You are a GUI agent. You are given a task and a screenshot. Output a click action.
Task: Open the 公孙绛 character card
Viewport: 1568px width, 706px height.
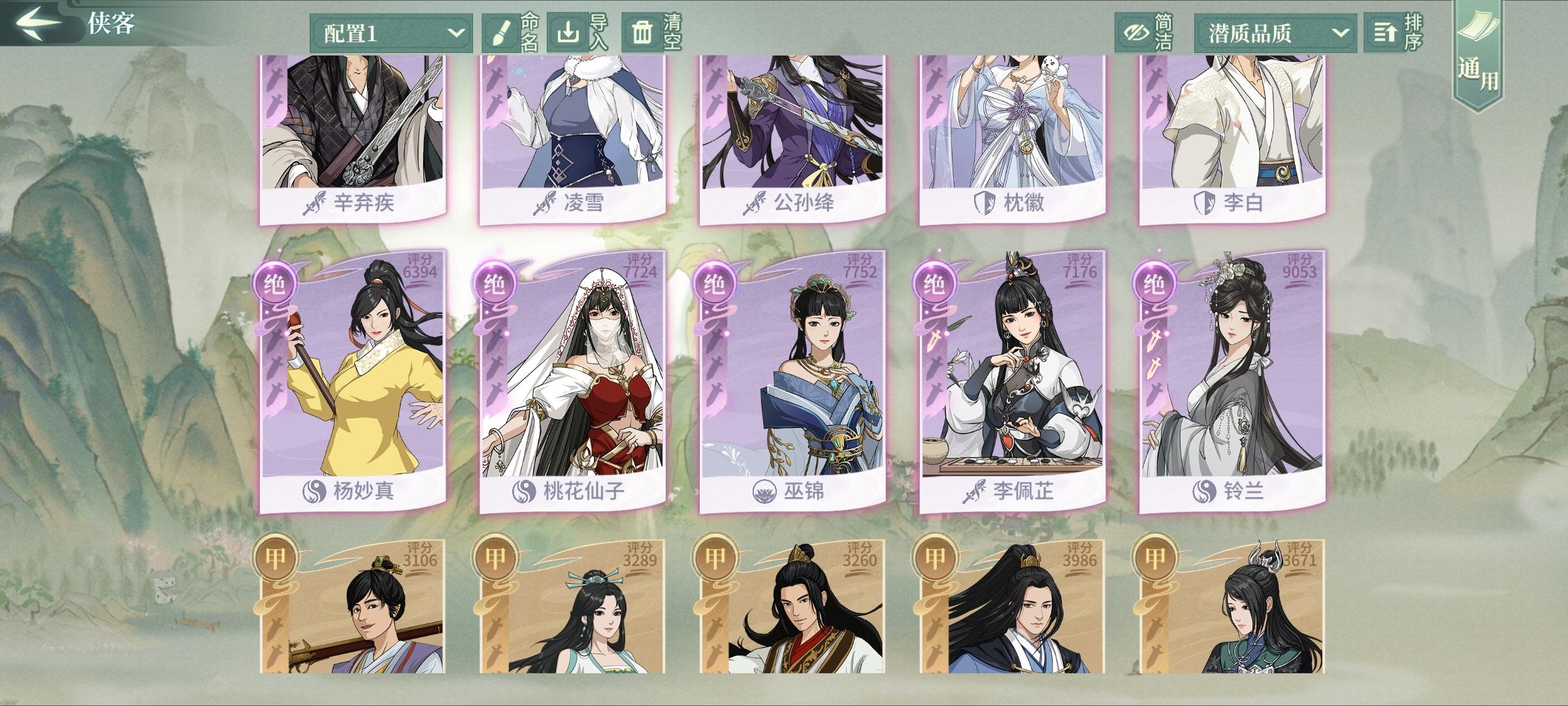pos(792,140)
